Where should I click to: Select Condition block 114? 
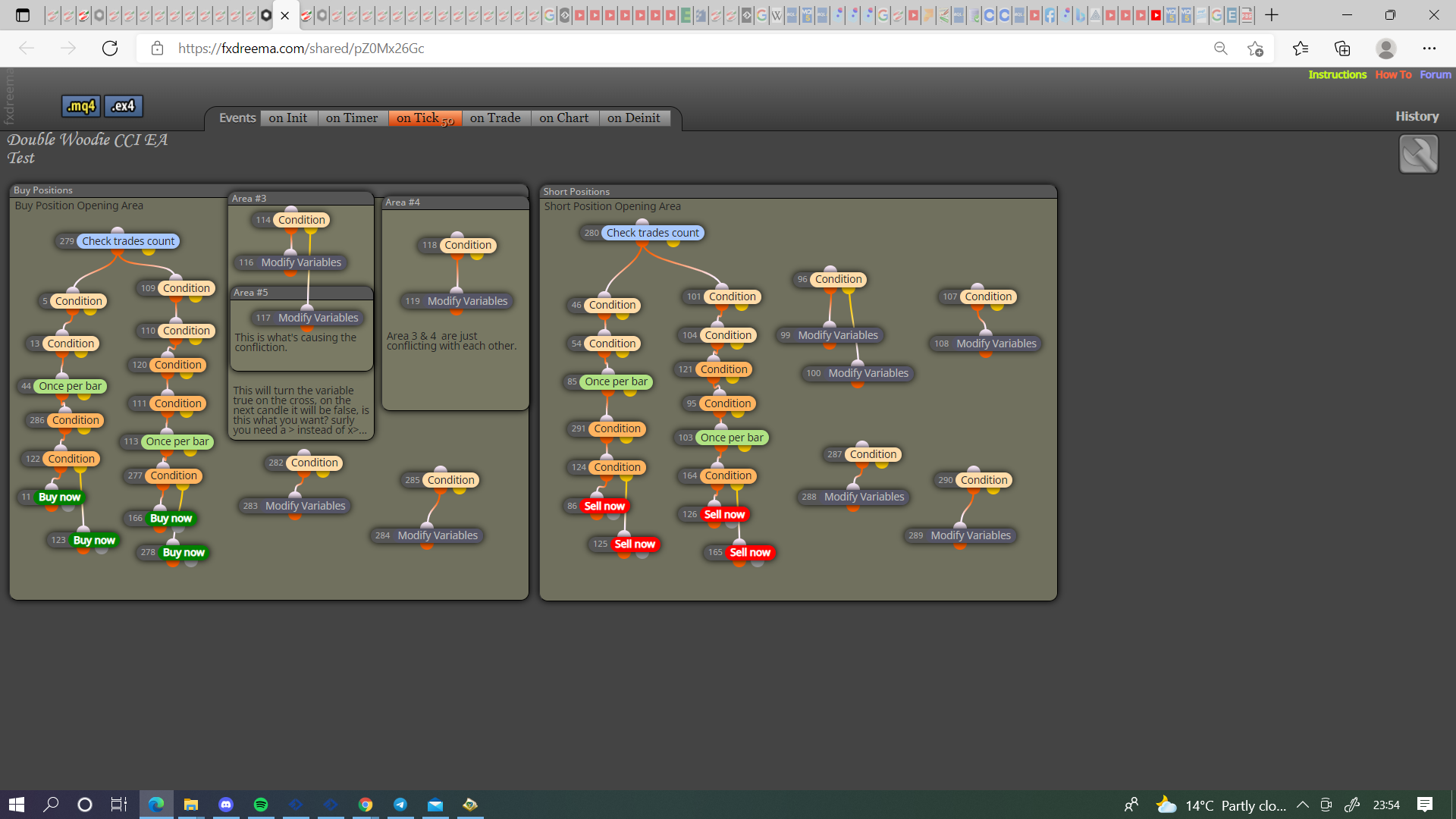tap(291, 220)
